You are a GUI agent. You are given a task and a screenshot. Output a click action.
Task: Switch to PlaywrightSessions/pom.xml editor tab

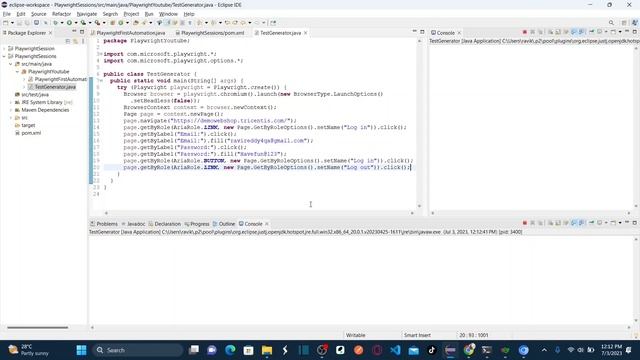coord(210,33)
